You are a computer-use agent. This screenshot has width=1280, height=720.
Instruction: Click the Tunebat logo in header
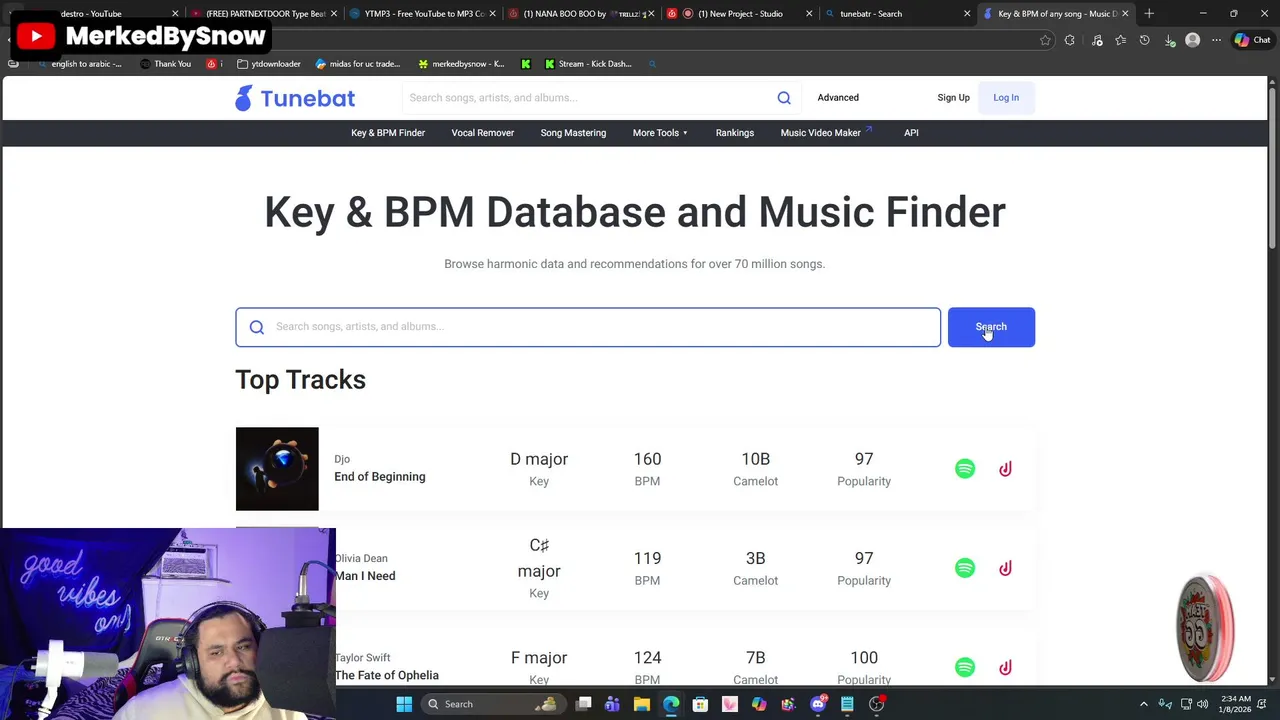295,98
